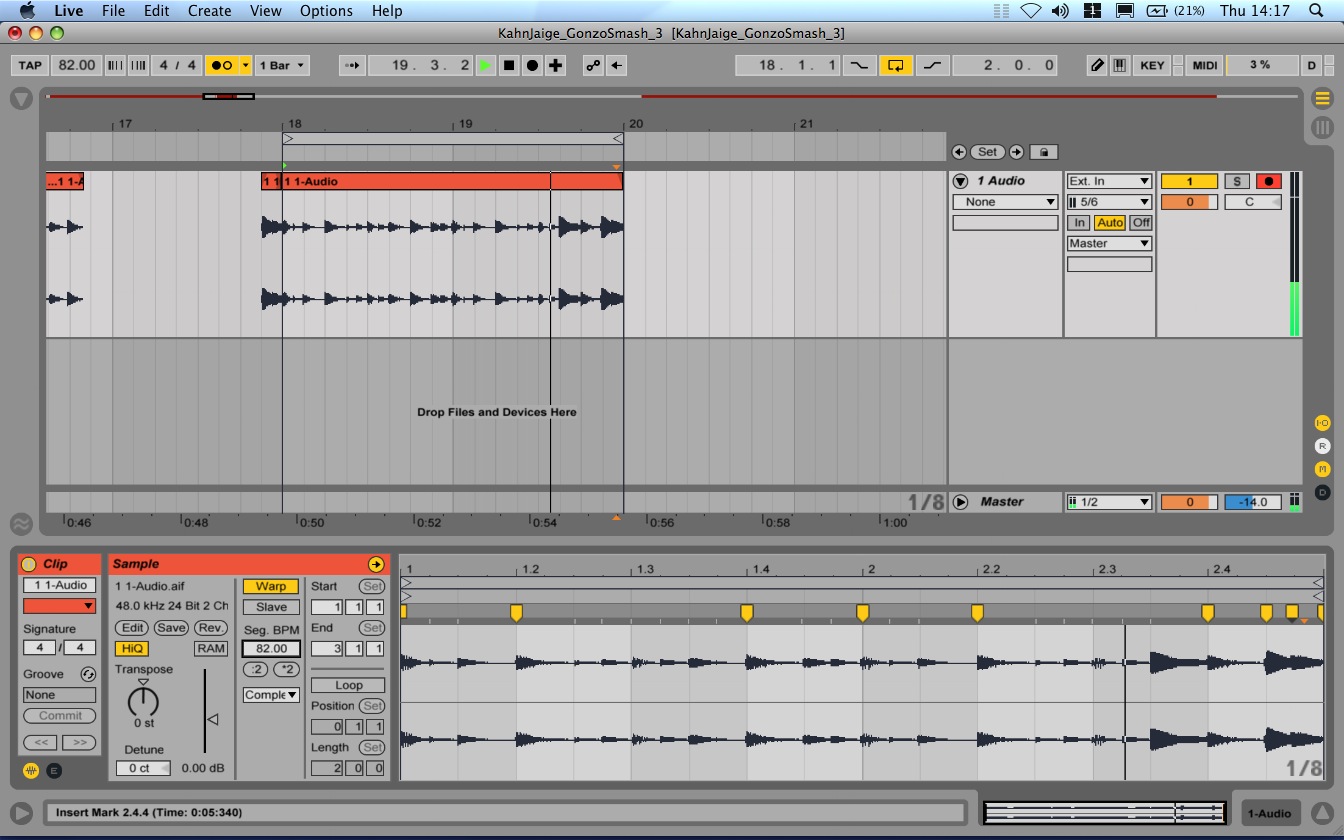This screenshot has height=840, width=1344.
Task: Click the Back to Arrangement arrow icon
Action: 617,65
